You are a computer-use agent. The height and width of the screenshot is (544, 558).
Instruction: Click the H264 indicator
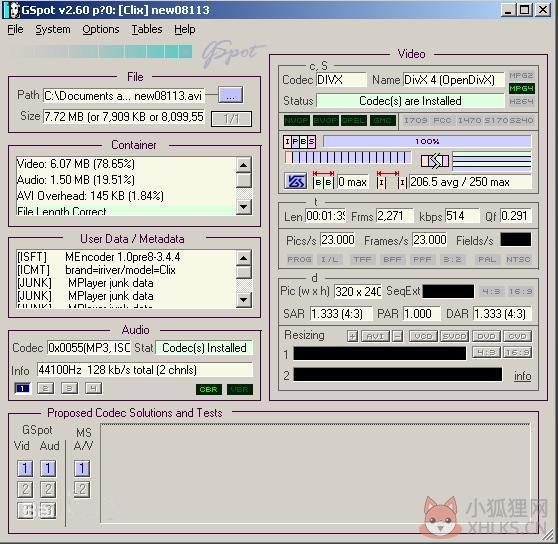pyautogui.click(x=521, y=101)
